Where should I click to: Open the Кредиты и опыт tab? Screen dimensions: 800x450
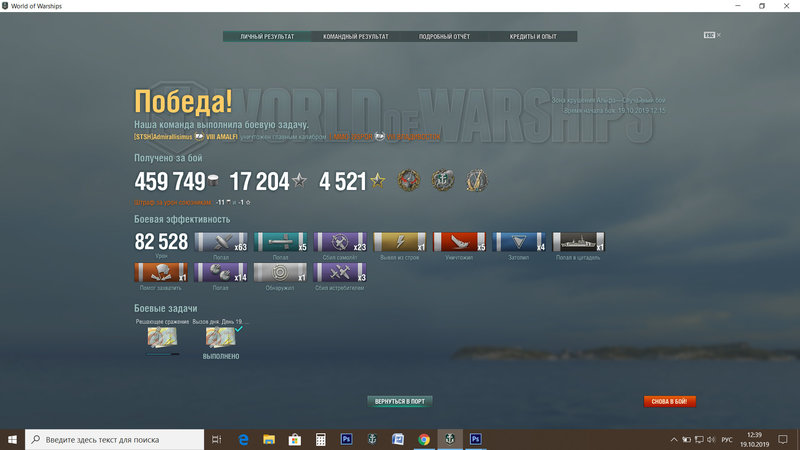click(x=533, y=36)
